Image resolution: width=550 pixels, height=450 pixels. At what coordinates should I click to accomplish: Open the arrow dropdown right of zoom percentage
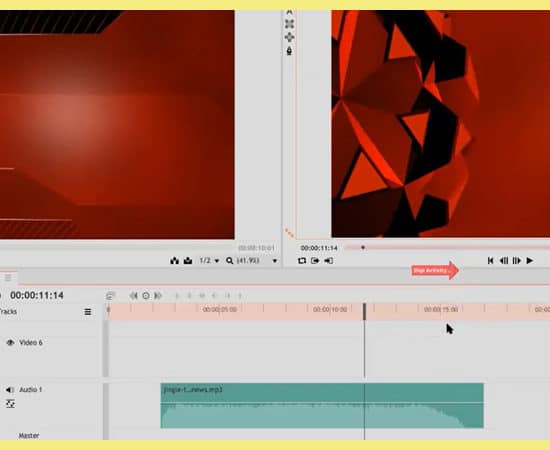pyautogui.click(x=275, y=261)
